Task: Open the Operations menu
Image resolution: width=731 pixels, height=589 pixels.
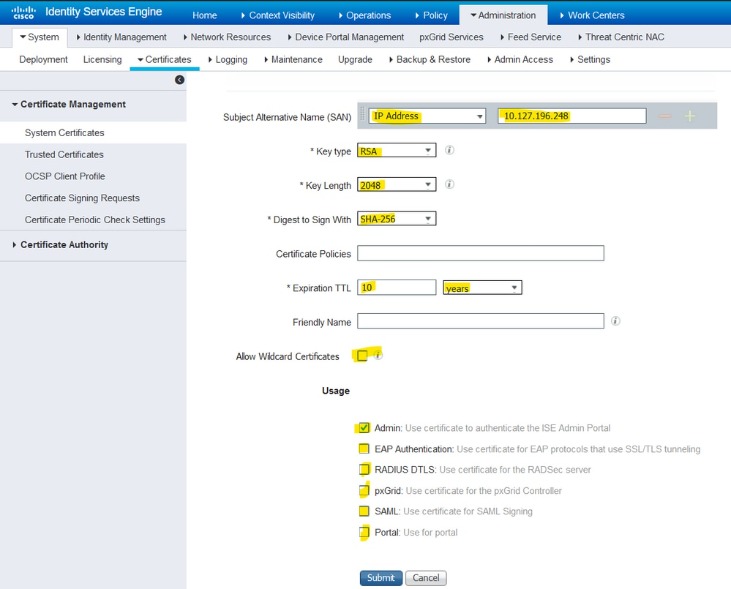Action: click(x=365, y=15)
